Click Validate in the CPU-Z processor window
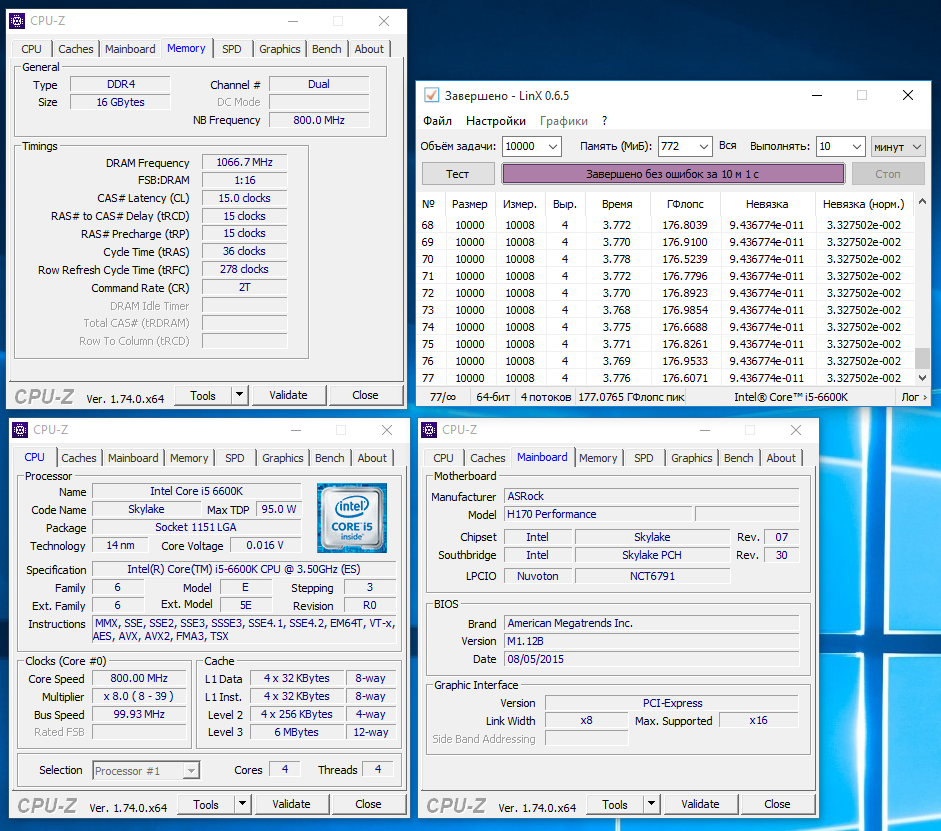The height and width of the screenshot is (831, 941). point(291,804)
